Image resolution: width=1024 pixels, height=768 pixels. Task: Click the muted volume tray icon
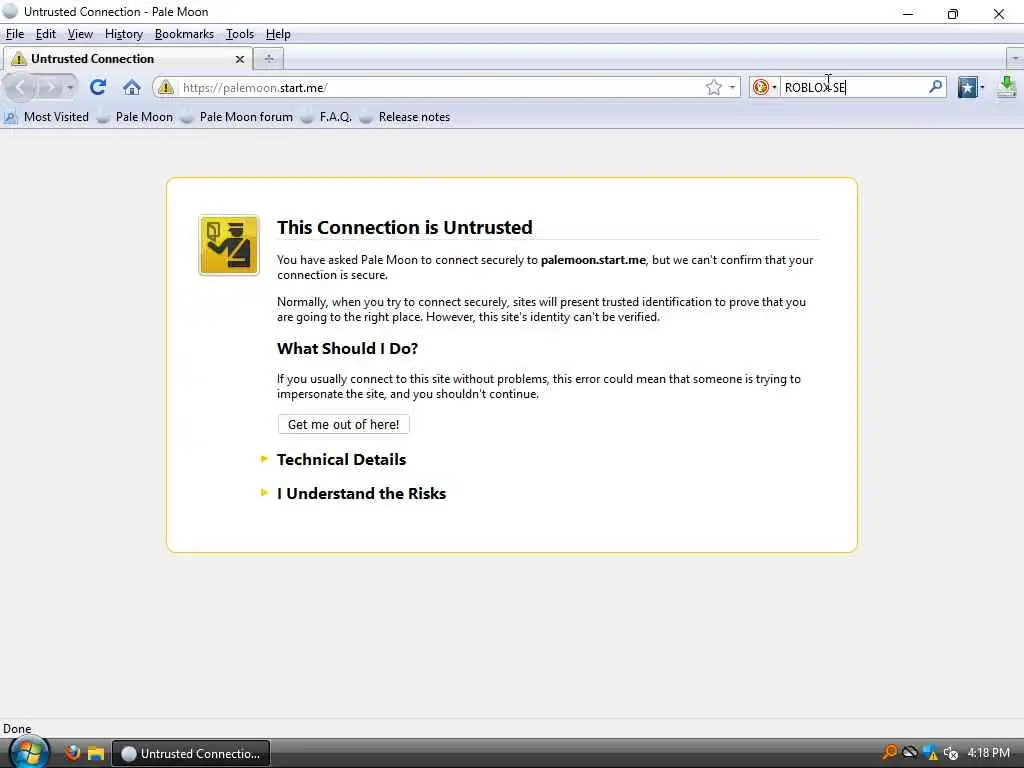[x=951, y=753]
